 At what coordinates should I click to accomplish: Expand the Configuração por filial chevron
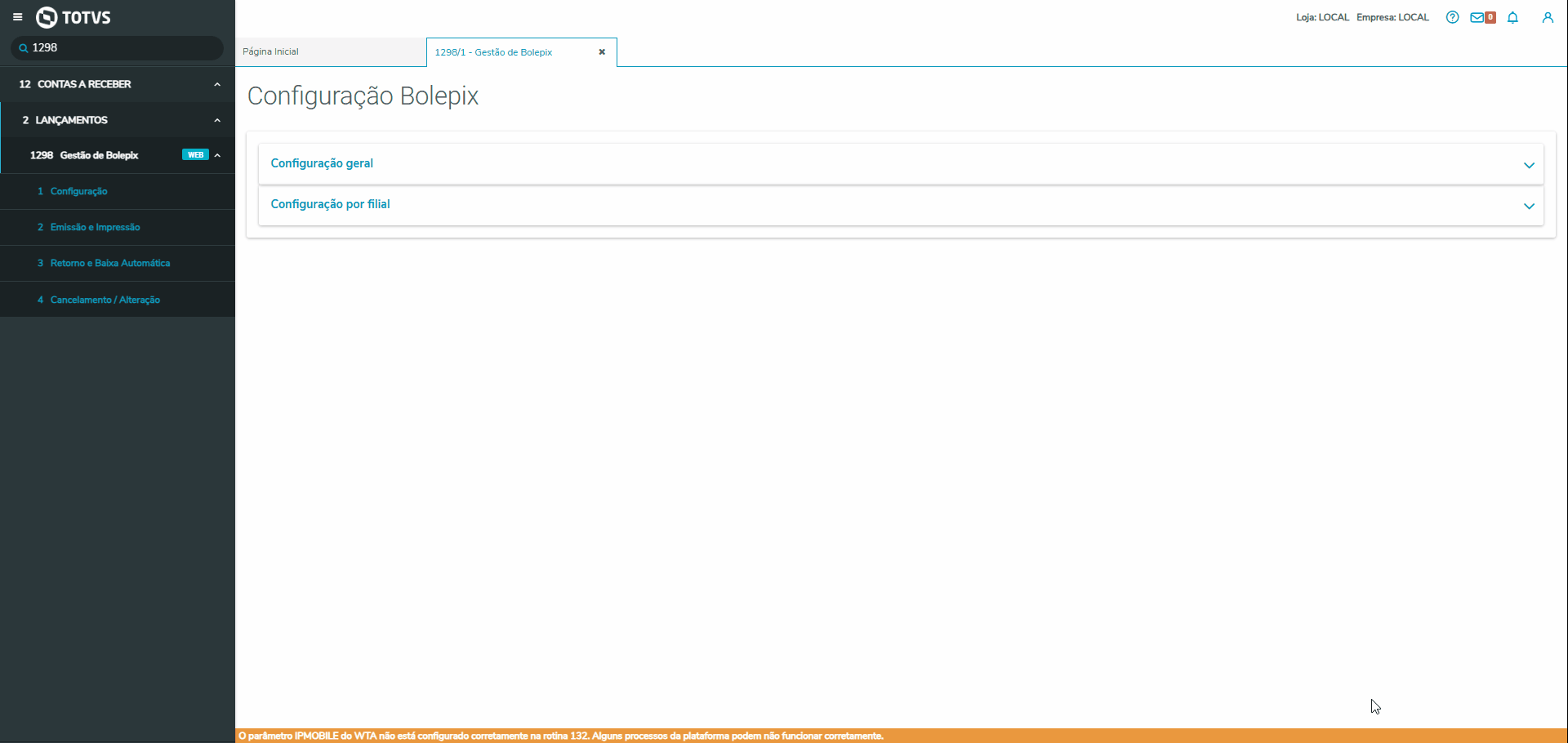tap(1529, 206)
